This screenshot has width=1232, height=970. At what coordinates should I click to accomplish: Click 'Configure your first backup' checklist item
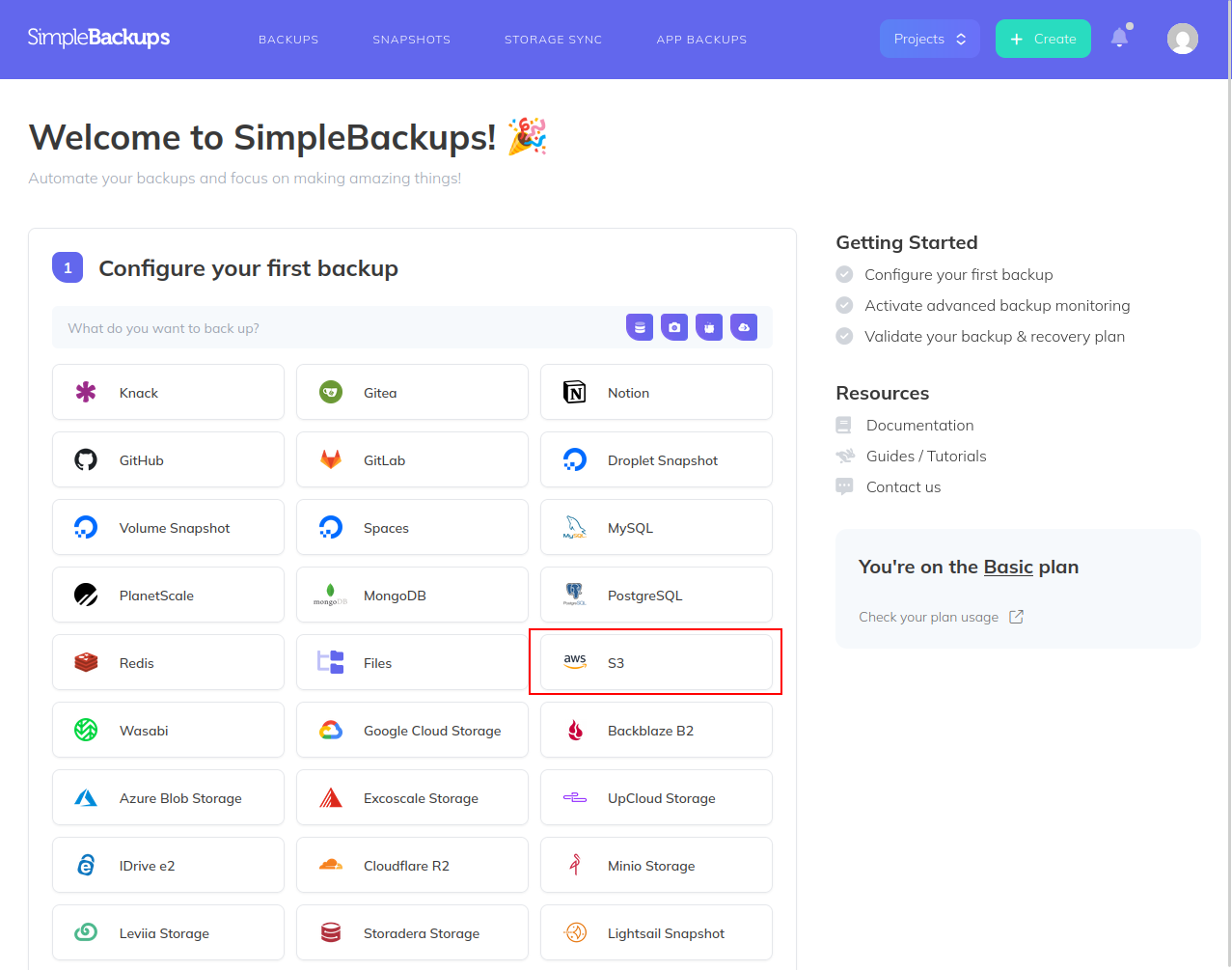pos(958,274)
